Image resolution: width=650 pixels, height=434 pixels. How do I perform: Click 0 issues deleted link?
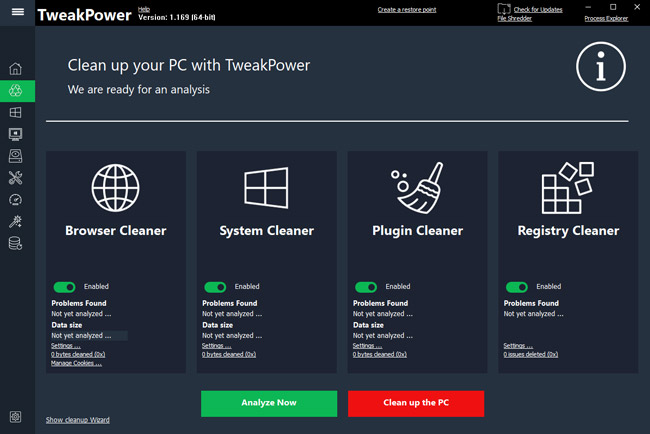tap(531, 354)
